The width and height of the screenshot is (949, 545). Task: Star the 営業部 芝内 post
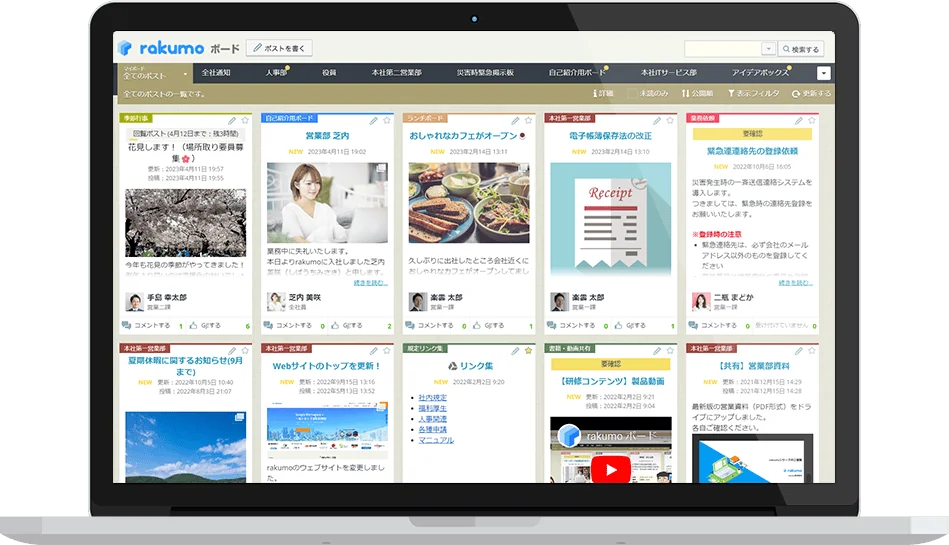387,121
